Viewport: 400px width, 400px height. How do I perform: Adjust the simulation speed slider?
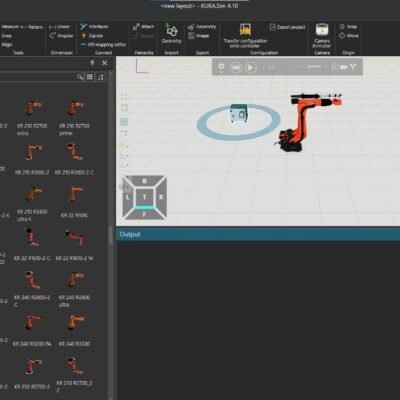(314, 67)
